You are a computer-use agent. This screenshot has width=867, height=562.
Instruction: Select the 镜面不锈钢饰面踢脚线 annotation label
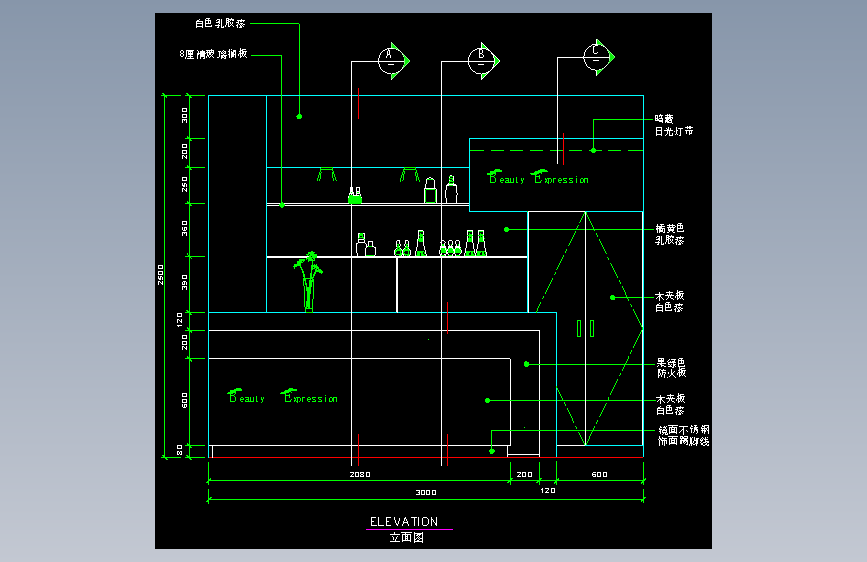(683, 435)
